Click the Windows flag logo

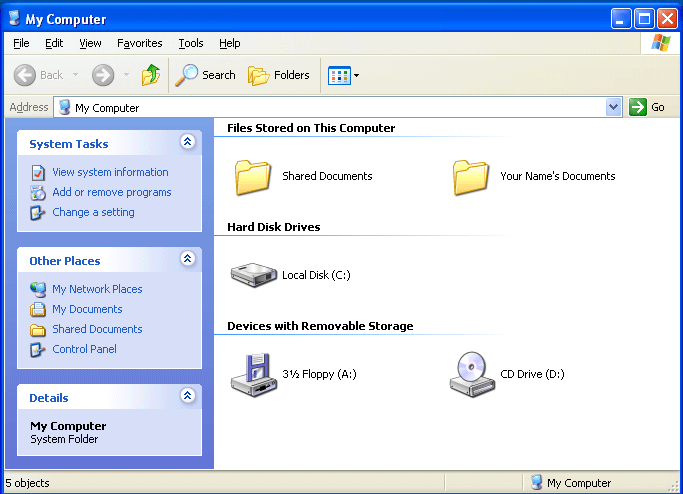pyautogui.click(x=661, y=43)
